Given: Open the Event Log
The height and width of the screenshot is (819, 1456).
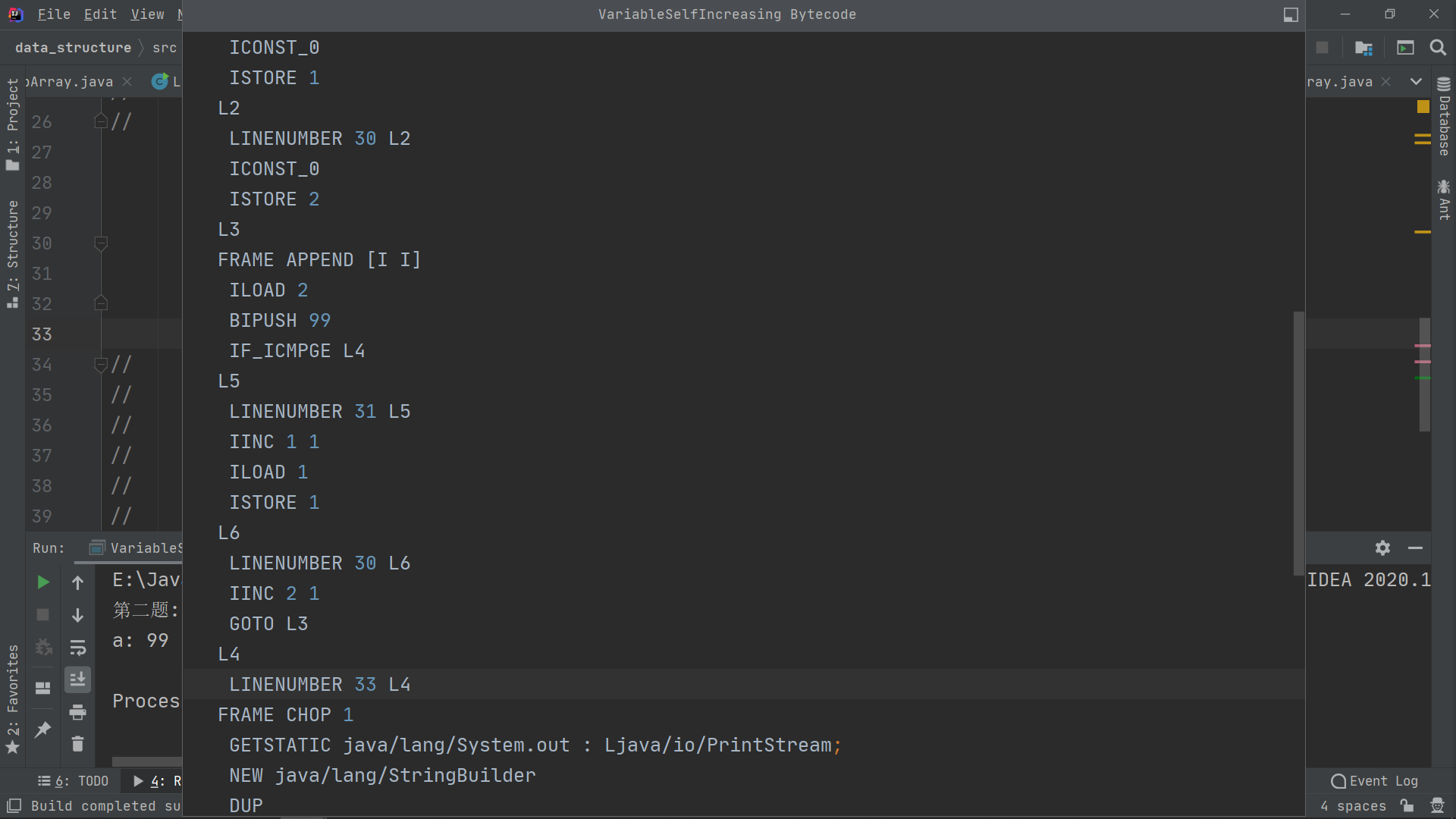Looking at the screenshot, I should point(1374,781).
